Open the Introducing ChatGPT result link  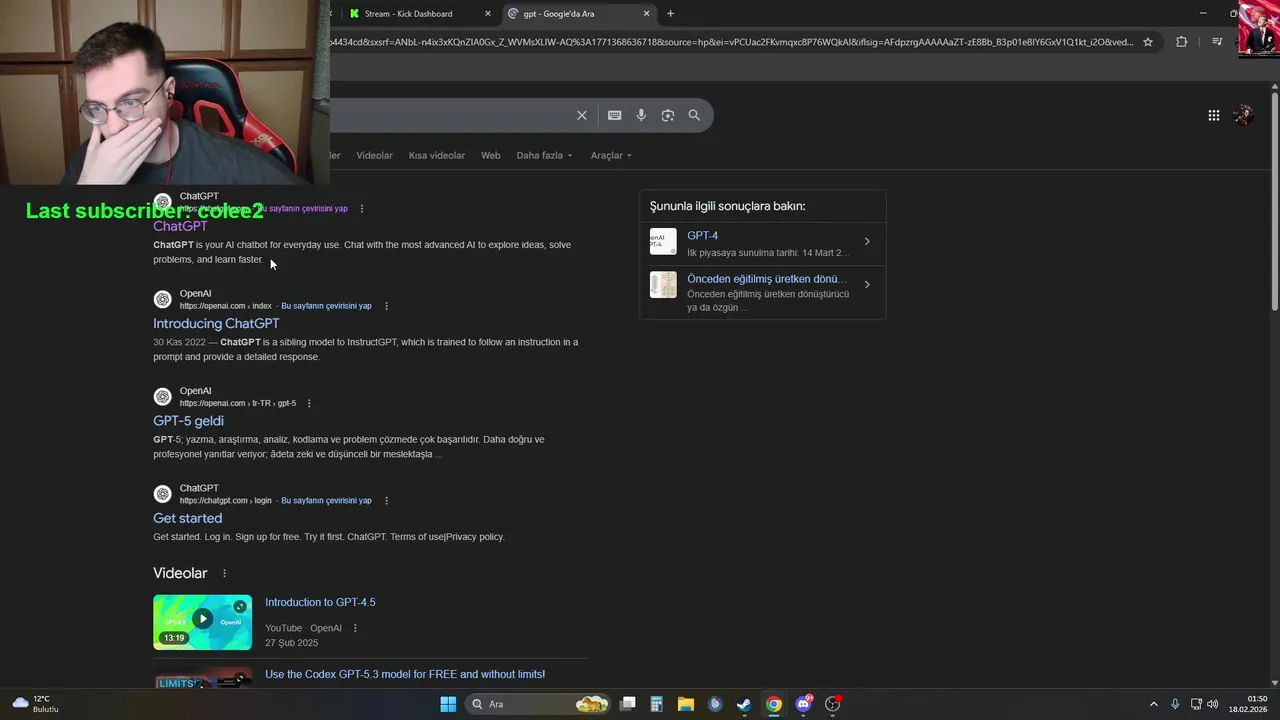coord(216,324)
